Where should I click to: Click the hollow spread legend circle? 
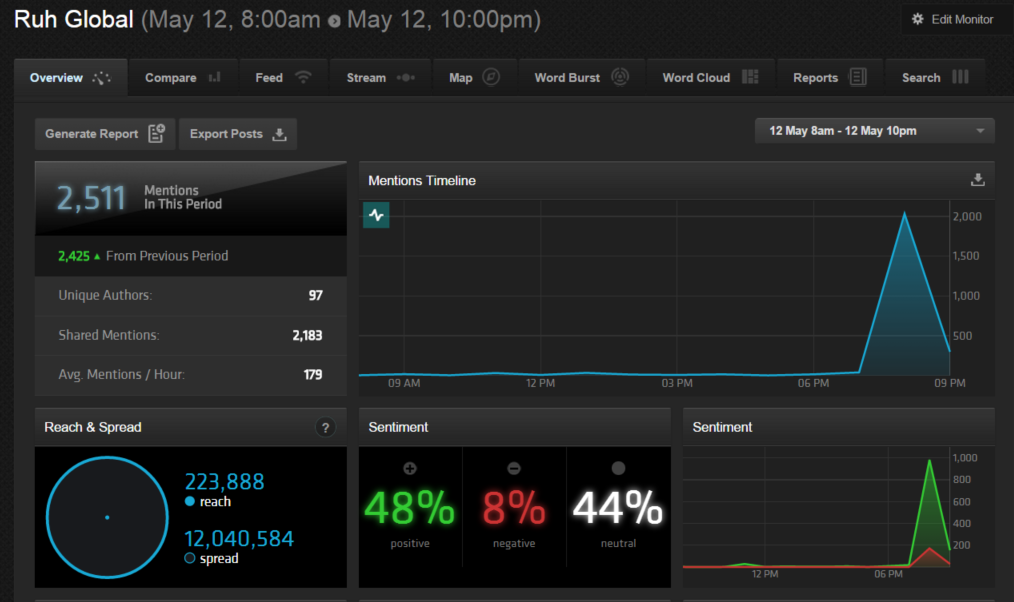(x=189, y=558)
